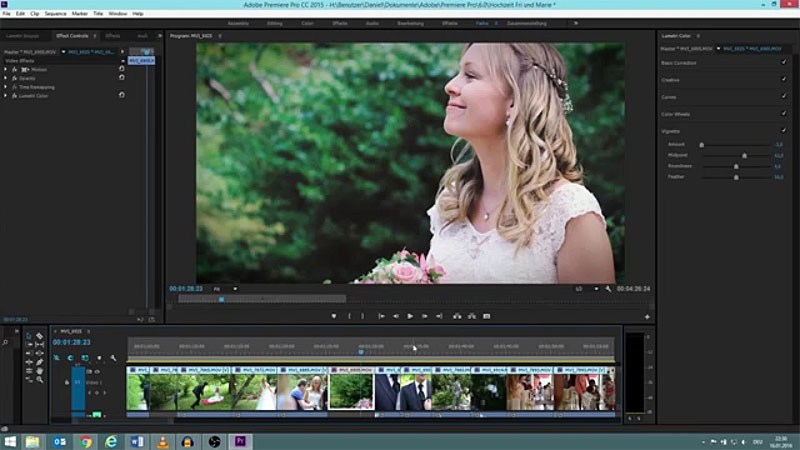
Task: Add a marker from the program monitor
Action: pyautogui.click(x=334, y=316)
